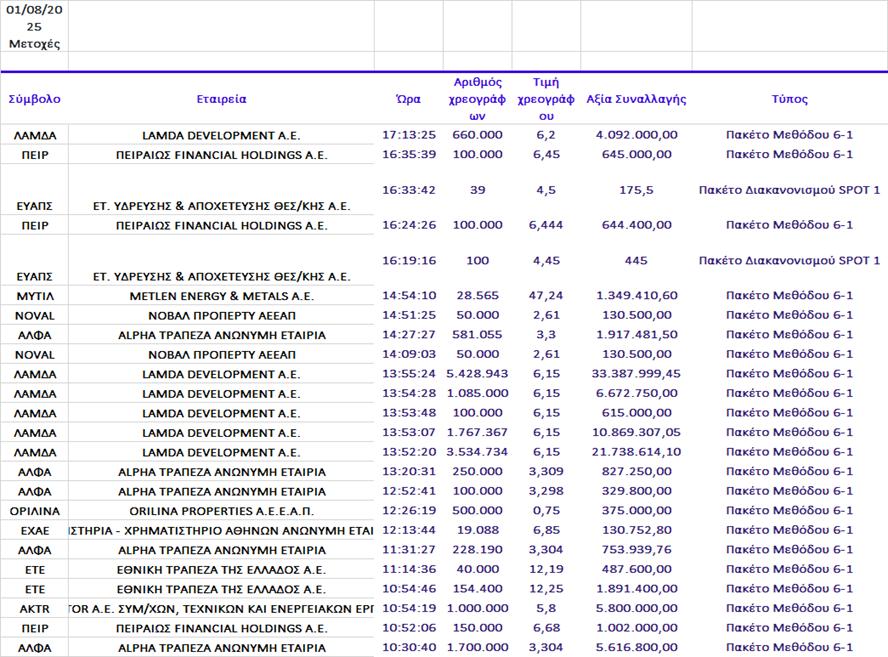Image resolution: width=888 pixels, height=657 pixels.
Task: Click the Εταιρεία column header
Action: click(221, 99)
